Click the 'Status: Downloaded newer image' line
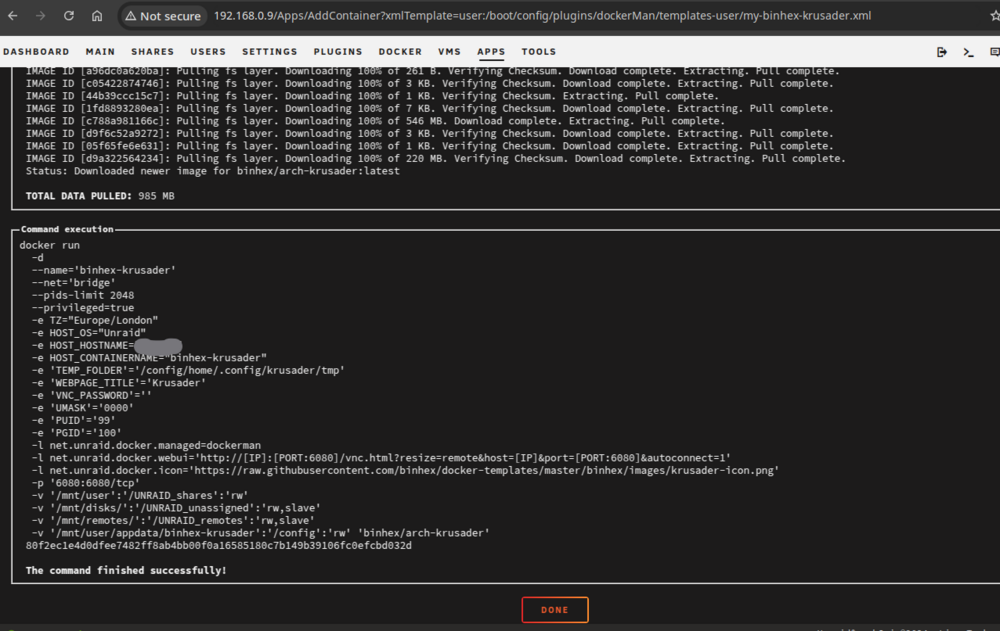The width and height of the screenshot is (1000, 631). click(212, 171)
